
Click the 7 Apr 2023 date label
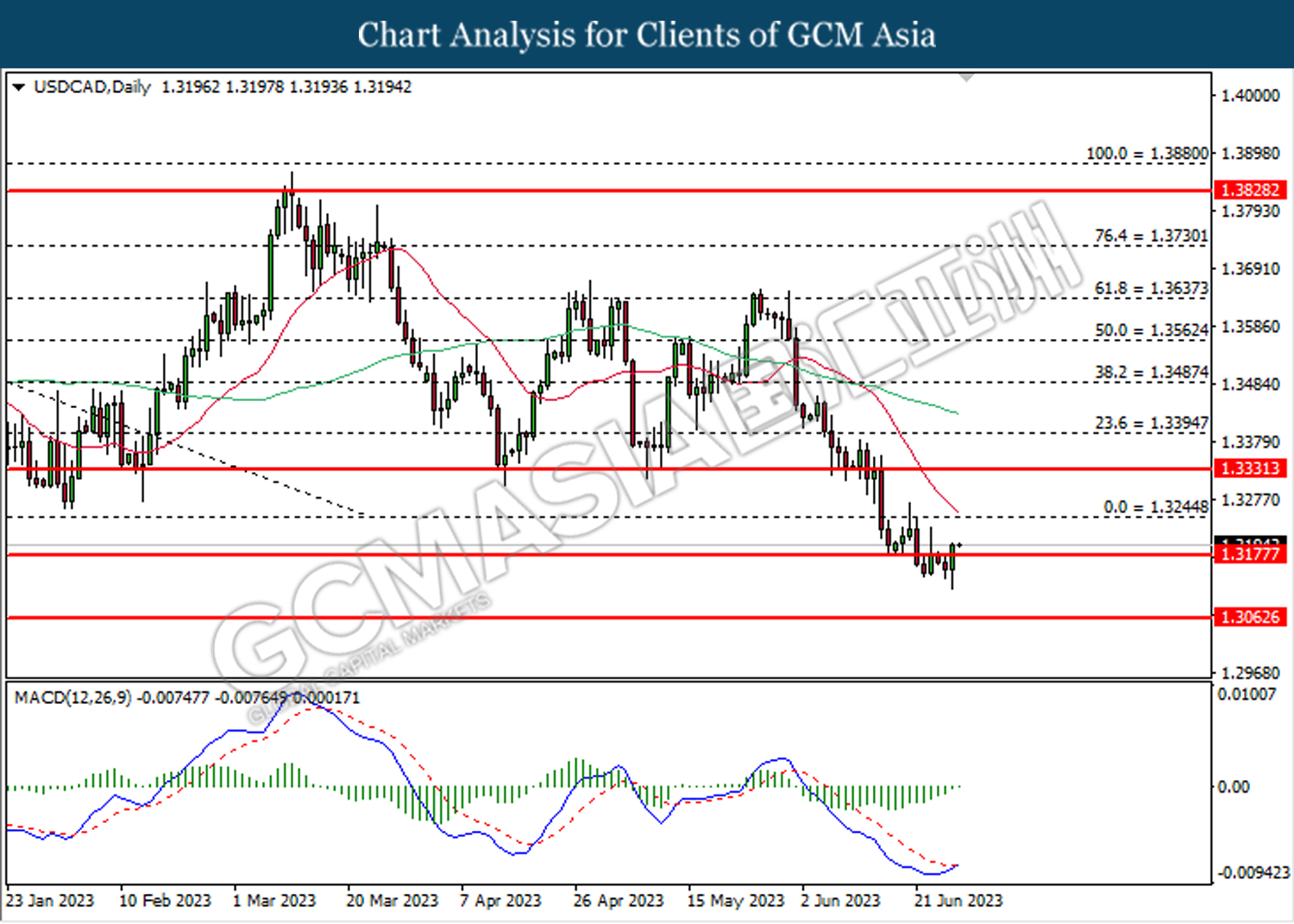coord(500,901)
